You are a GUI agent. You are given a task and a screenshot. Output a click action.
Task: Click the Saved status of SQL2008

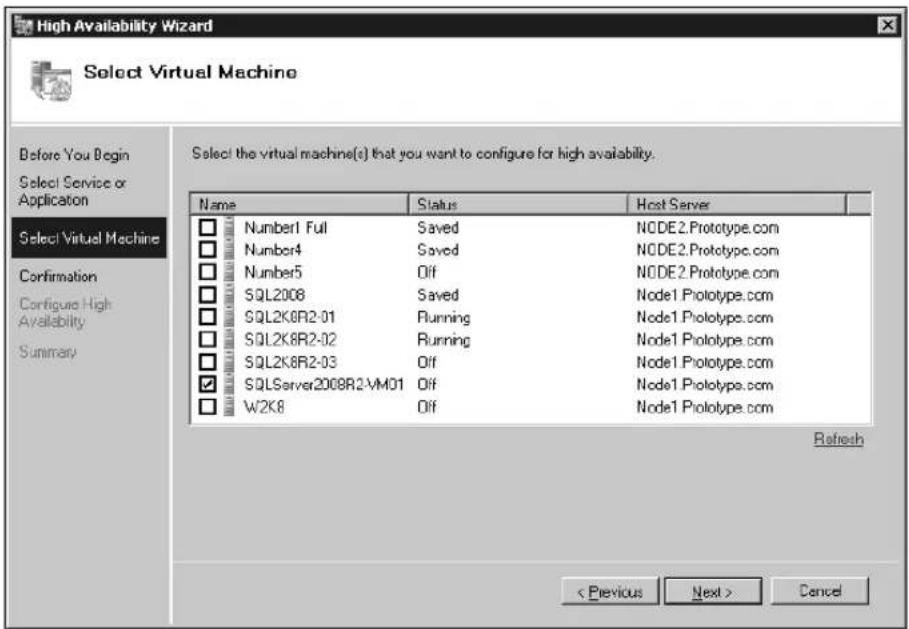(438, 294)
